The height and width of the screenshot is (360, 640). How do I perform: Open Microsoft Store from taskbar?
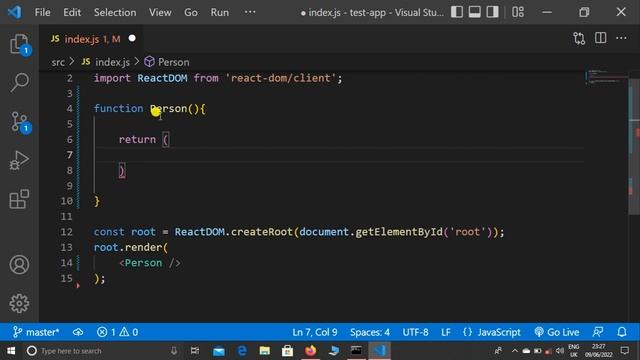coord(287,351)
